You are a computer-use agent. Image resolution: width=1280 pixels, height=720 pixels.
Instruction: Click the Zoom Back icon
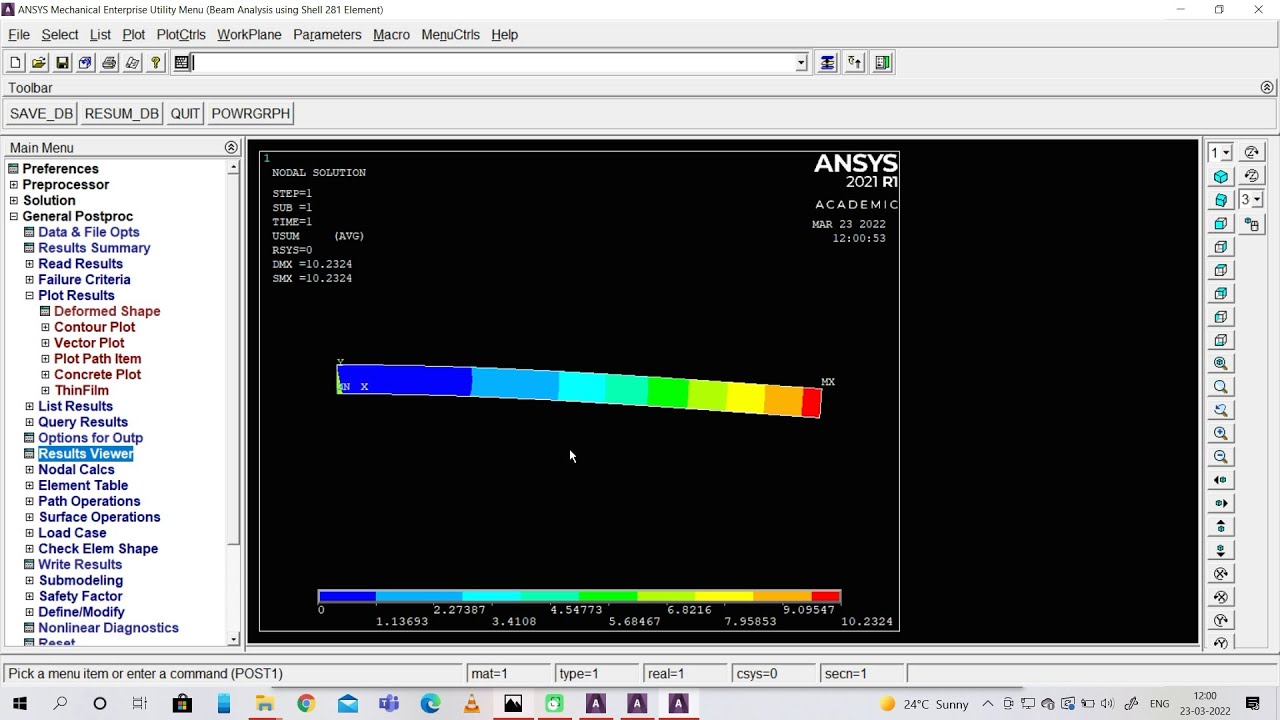(1221, 410)
